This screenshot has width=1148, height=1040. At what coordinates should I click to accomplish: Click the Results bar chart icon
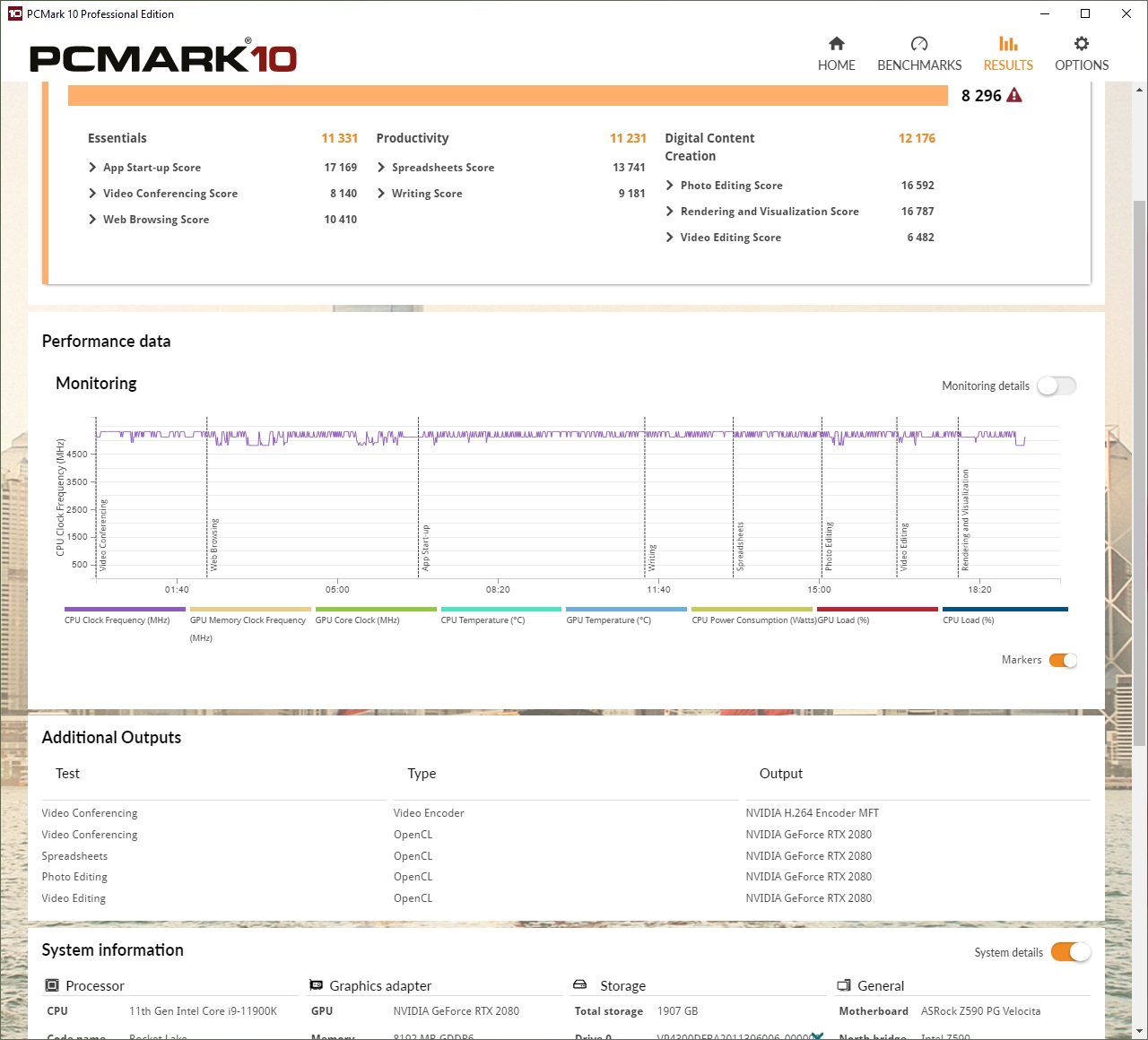(1008, 43)
